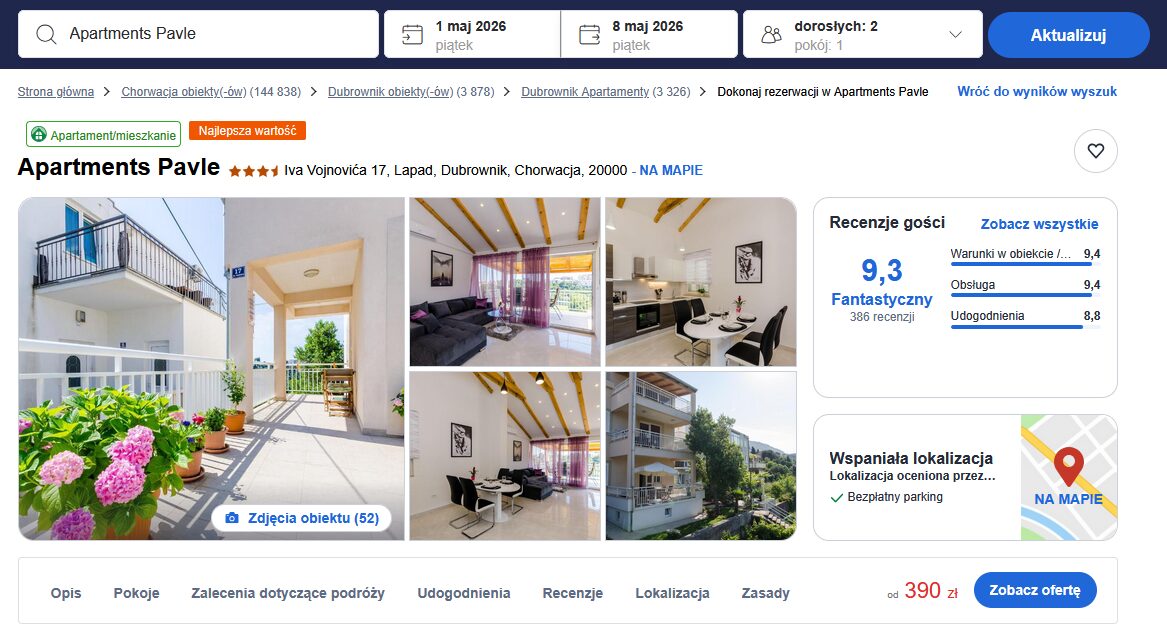Click the Udogodnienia 8,8 rating bar
Viewport: 1167px width, 640px height.
1025,327
